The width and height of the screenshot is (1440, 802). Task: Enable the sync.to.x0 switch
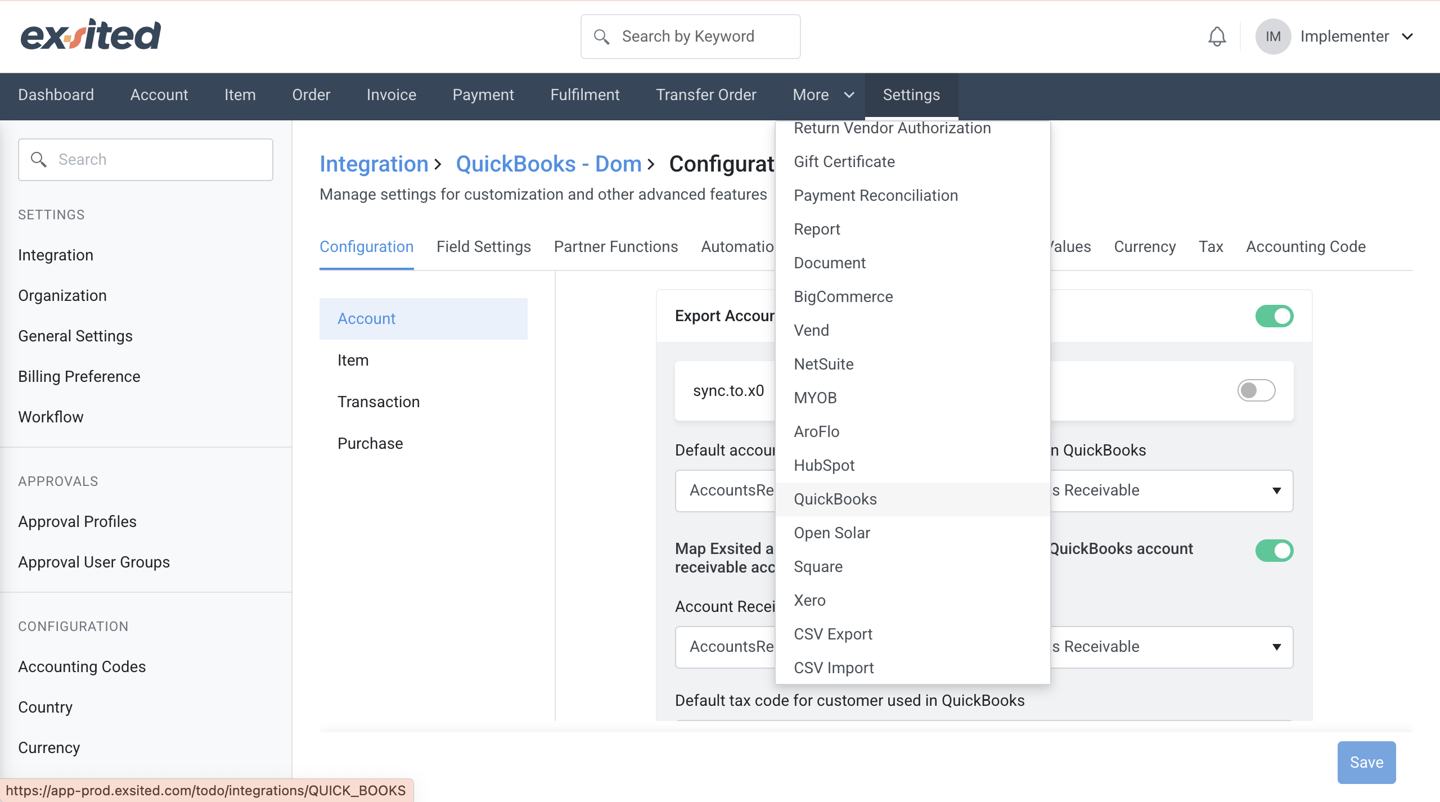tap(1256, 390)
